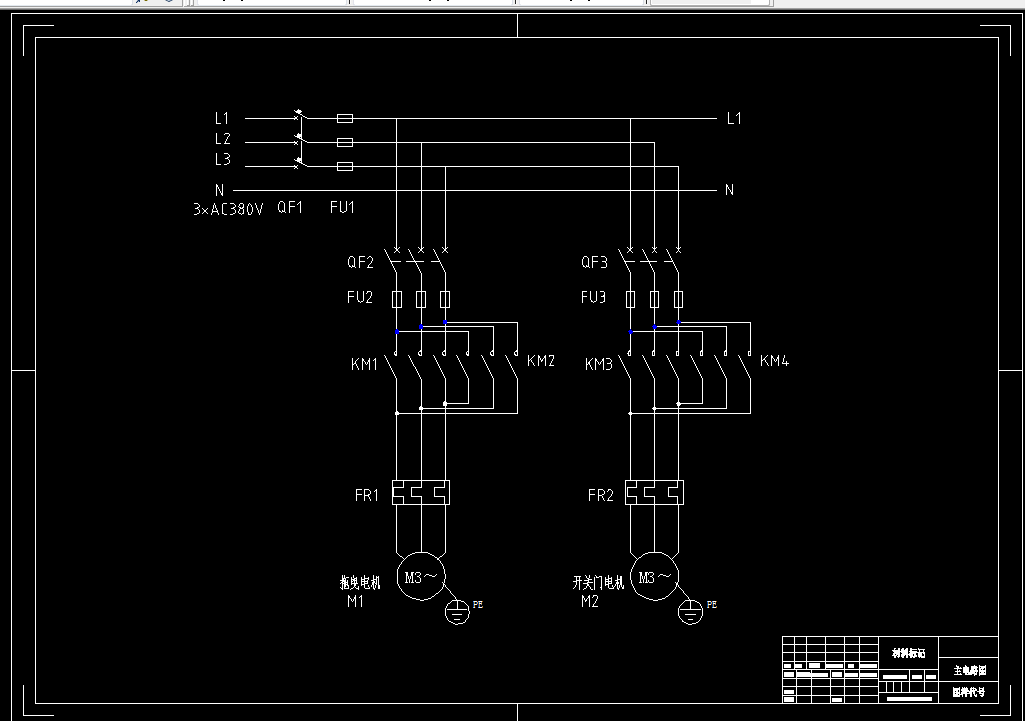Viewport: 1025px width, 721px height.
Task: Click the 图样代号 title block cell
Action: pos(969,692)
